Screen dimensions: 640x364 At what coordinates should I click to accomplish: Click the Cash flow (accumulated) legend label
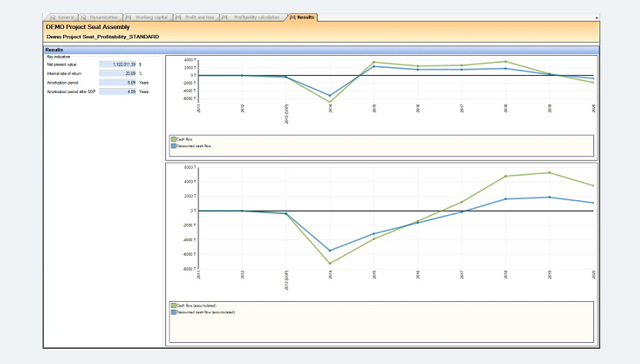(196, 305)
